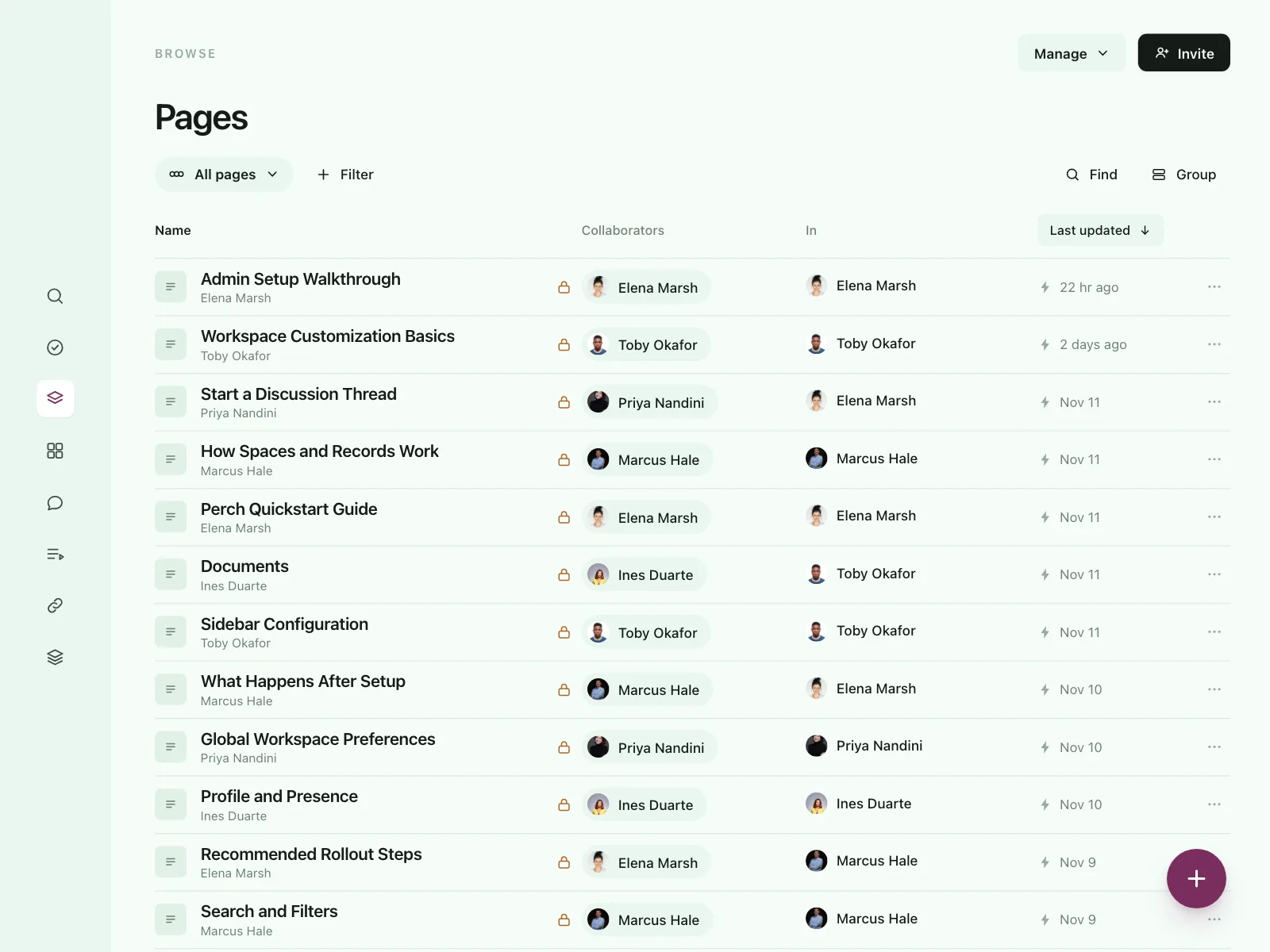1270x952 pixels.
Task: Open the grid apps icon in sidebar
Action: [x=55, y=451]
